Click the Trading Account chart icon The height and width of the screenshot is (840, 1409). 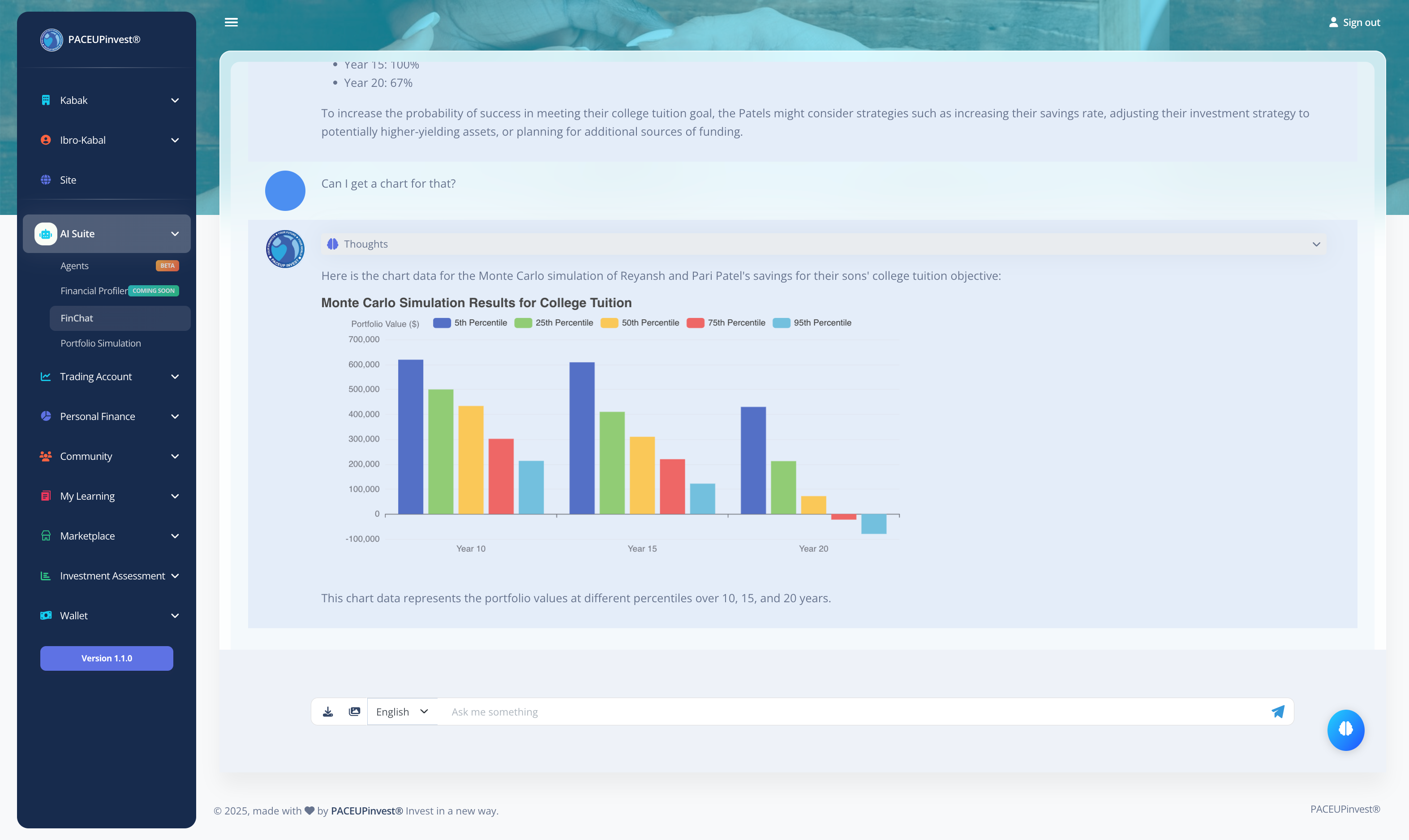pos(45,377)
